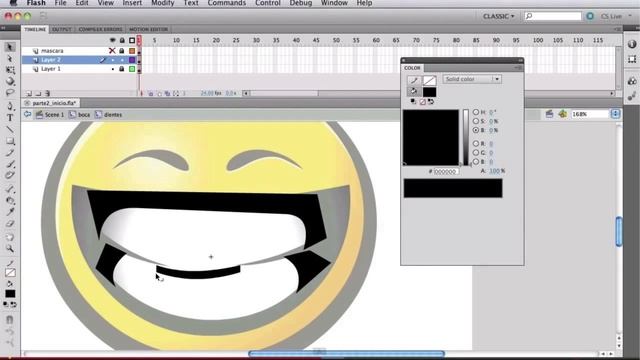This screenshot has width=640, height=360.
Task: Select the H hue radio button
Action: (x=476, y=112)
